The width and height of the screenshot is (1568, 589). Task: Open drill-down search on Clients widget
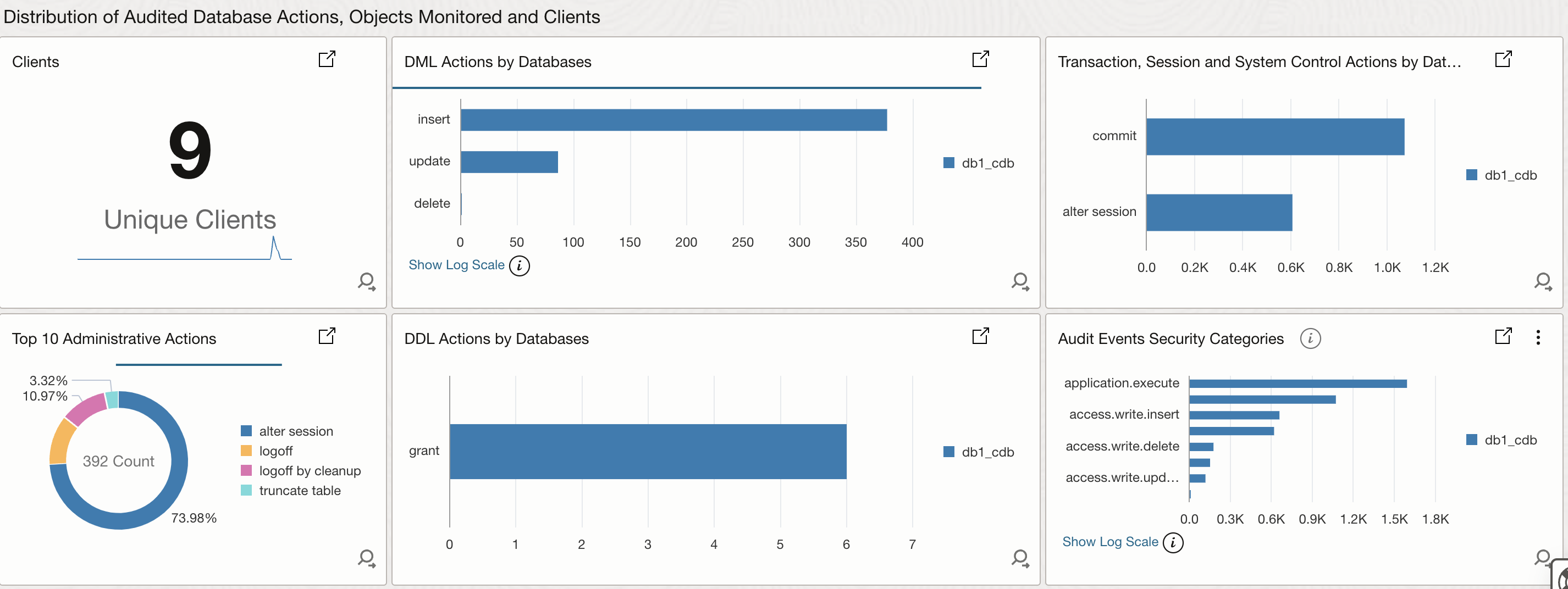(x=366, y=282)
